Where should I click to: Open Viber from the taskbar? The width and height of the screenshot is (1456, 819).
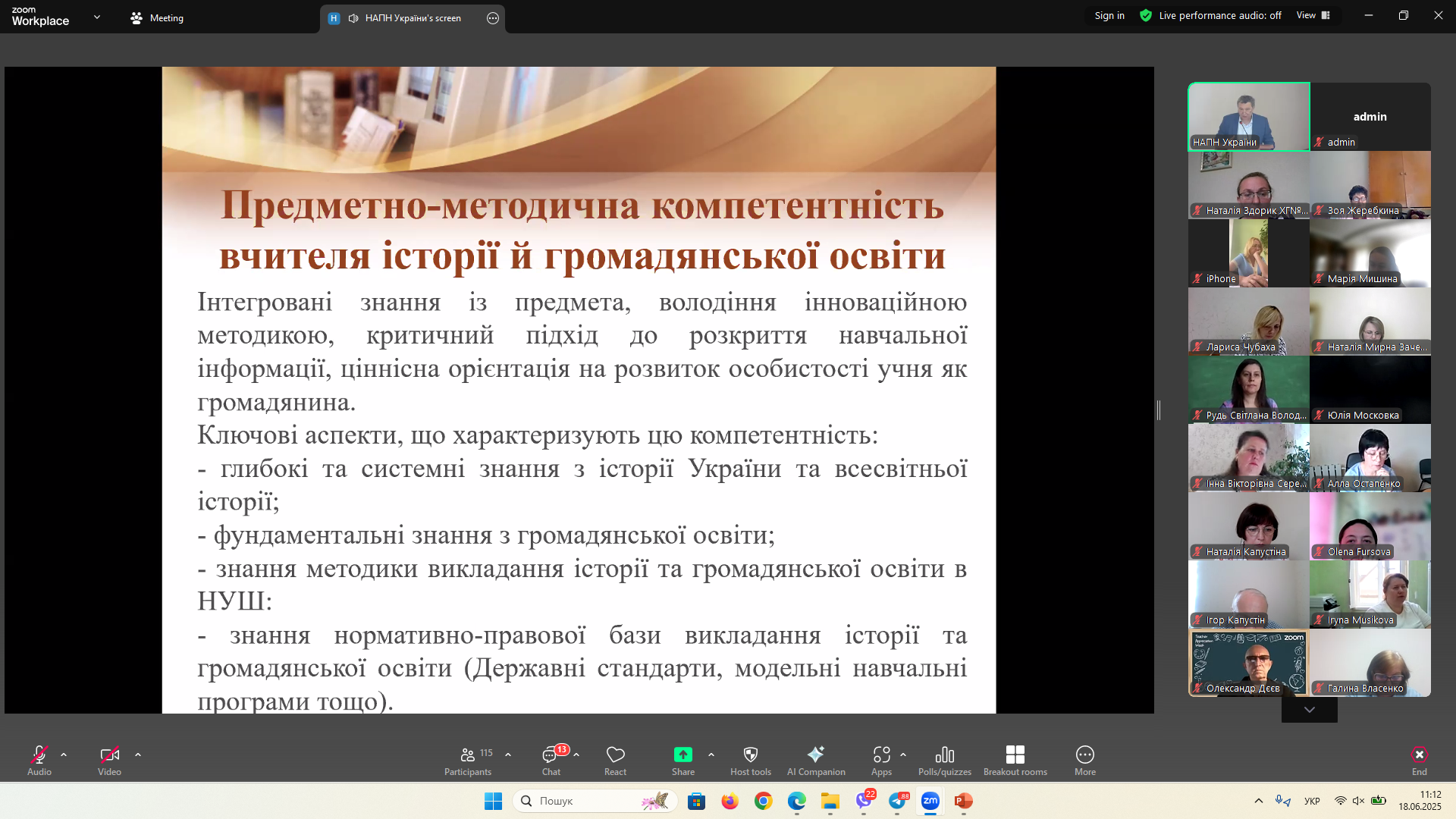coord(864,801)
